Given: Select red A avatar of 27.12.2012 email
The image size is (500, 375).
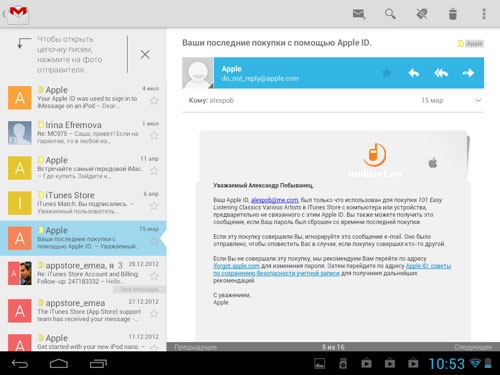Looking at the screenshot, I should [20, 311].
